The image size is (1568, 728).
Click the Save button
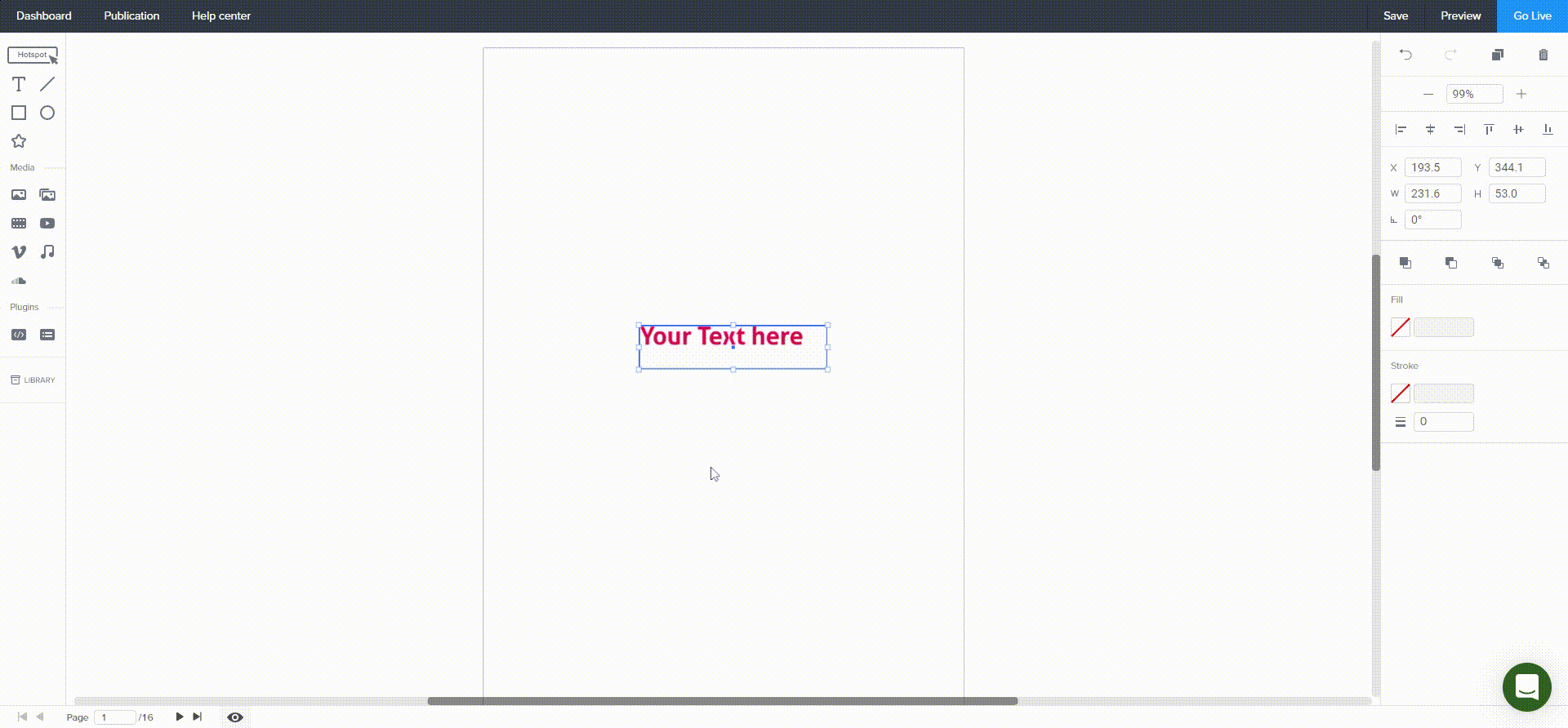click(x=1395, y=16)
